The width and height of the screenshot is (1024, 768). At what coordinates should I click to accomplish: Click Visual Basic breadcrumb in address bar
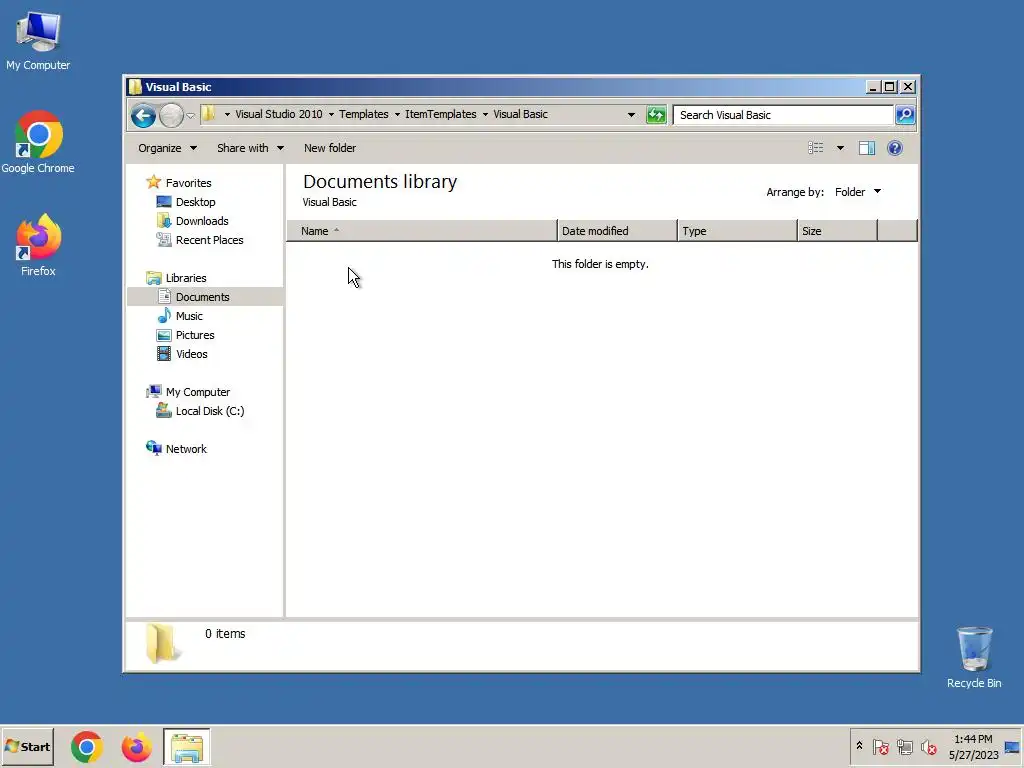[520, 114]
